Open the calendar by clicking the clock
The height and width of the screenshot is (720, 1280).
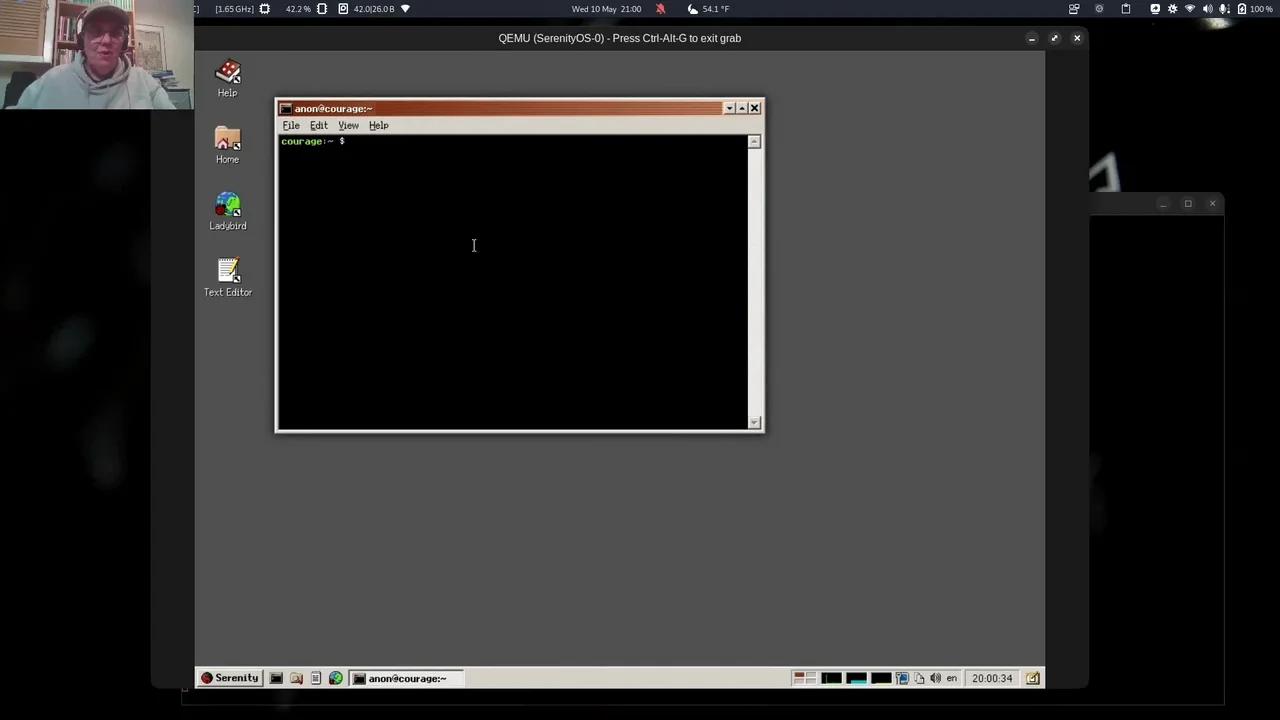pyautogui.click(x=992, y=678)
